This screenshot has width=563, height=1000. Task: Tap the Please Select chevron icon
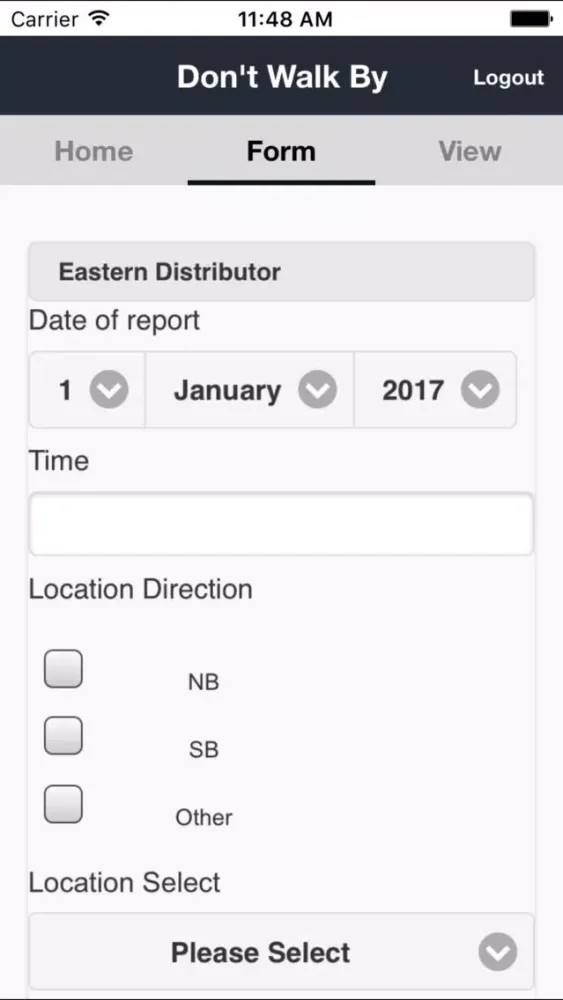(498, 952)
